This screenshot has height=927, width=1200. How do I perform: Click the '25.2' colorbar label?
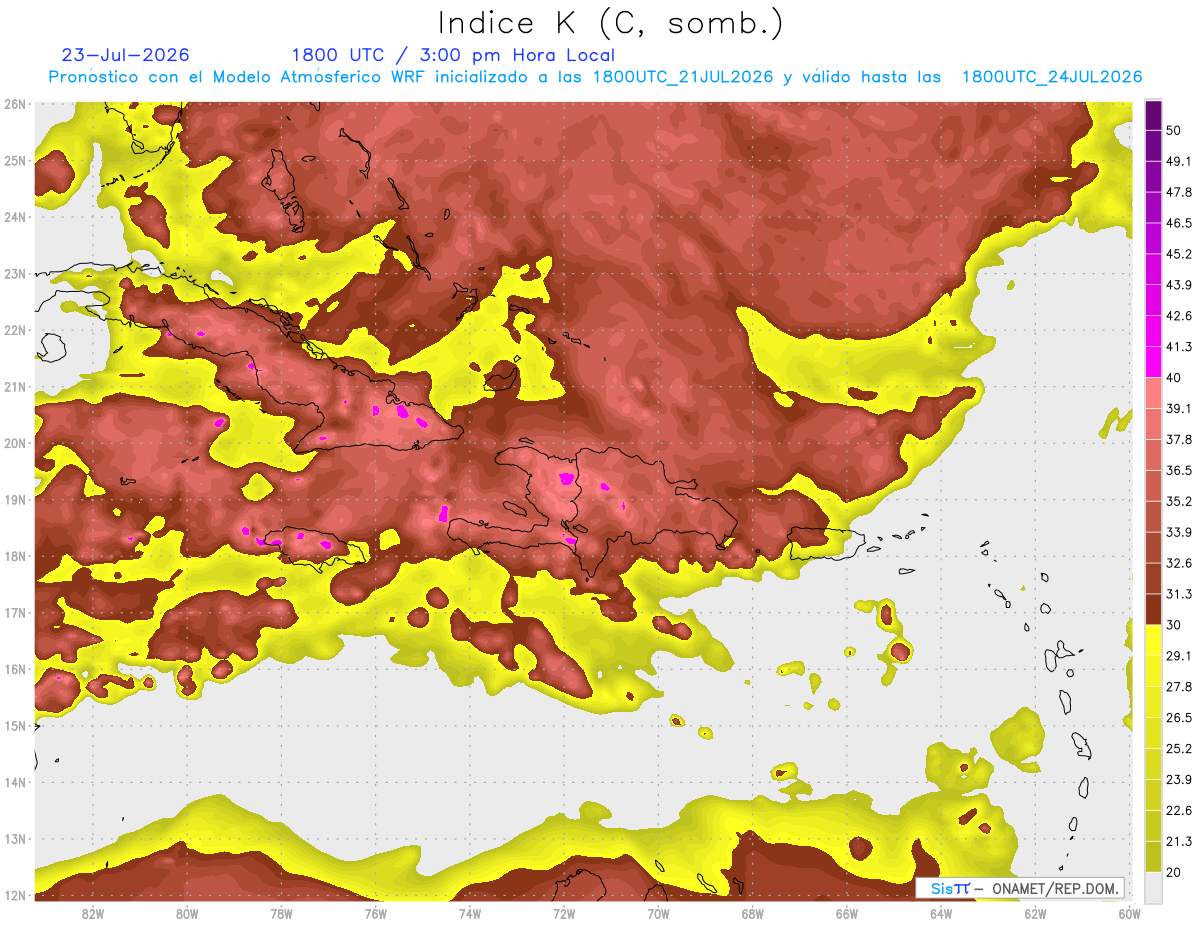[x=1179, y=749]
